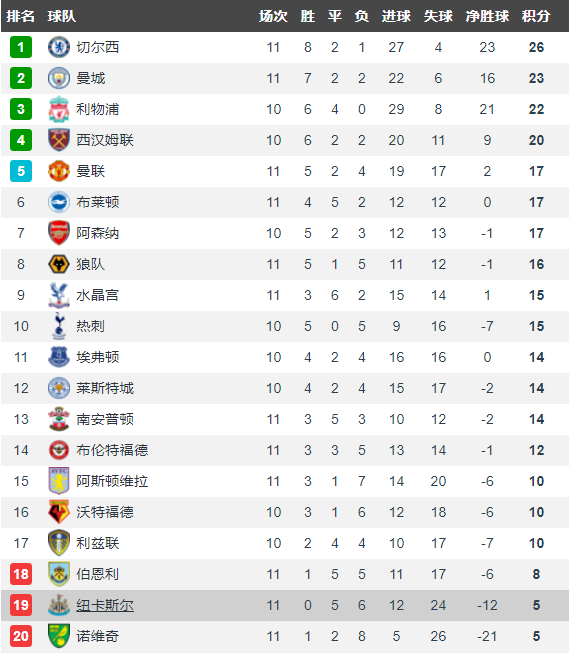
Task: Select the Norwich City canary crest
Action: point(58,636)
